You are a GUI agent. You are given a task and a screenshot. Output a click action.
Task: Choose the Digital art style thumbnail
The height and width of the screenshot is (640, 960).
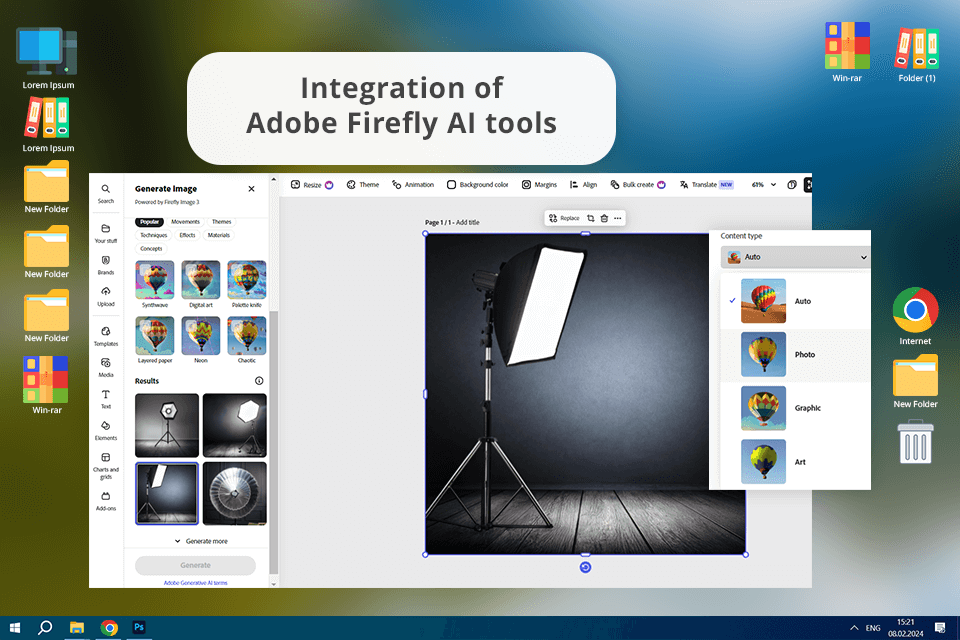click(x=201, y=280)
